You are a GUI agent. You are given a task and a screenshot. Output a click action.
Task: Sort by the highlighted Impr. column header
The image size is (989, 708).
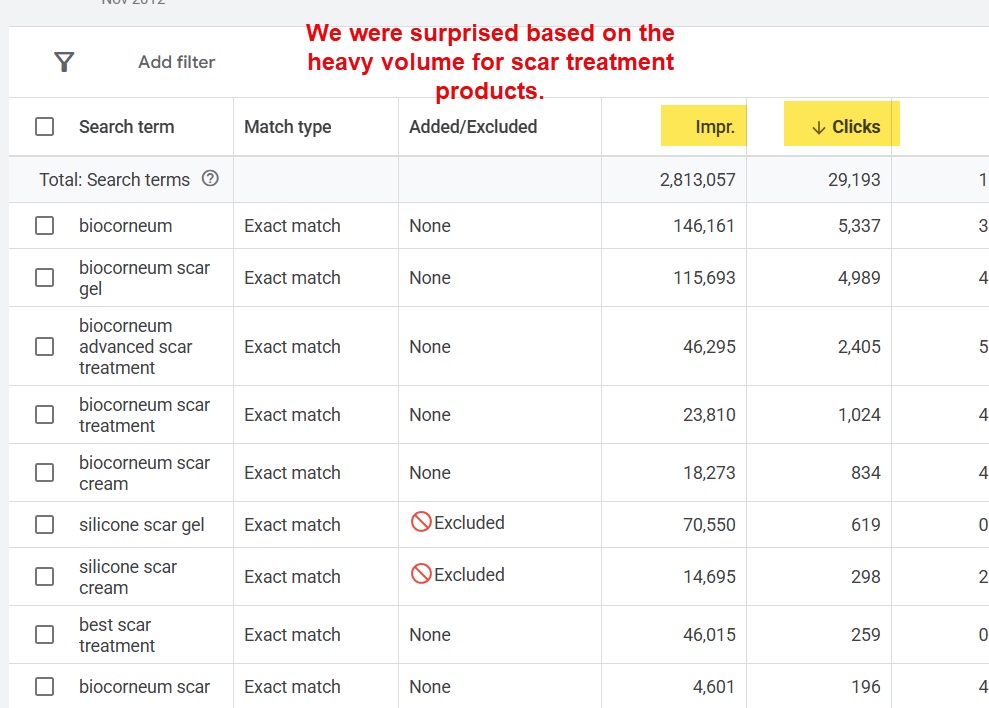coord(703,126)
